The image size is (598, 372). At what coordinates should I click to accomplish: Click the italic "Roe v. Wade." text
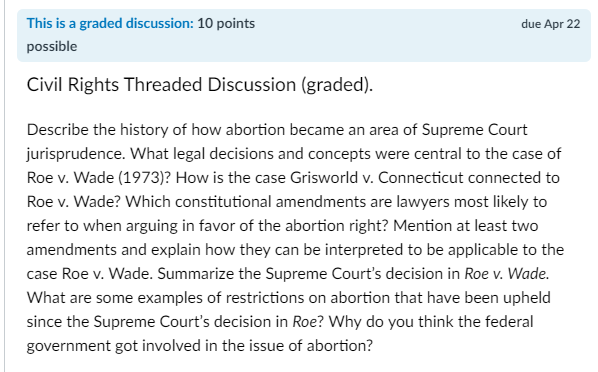click(x=506, y=274)
